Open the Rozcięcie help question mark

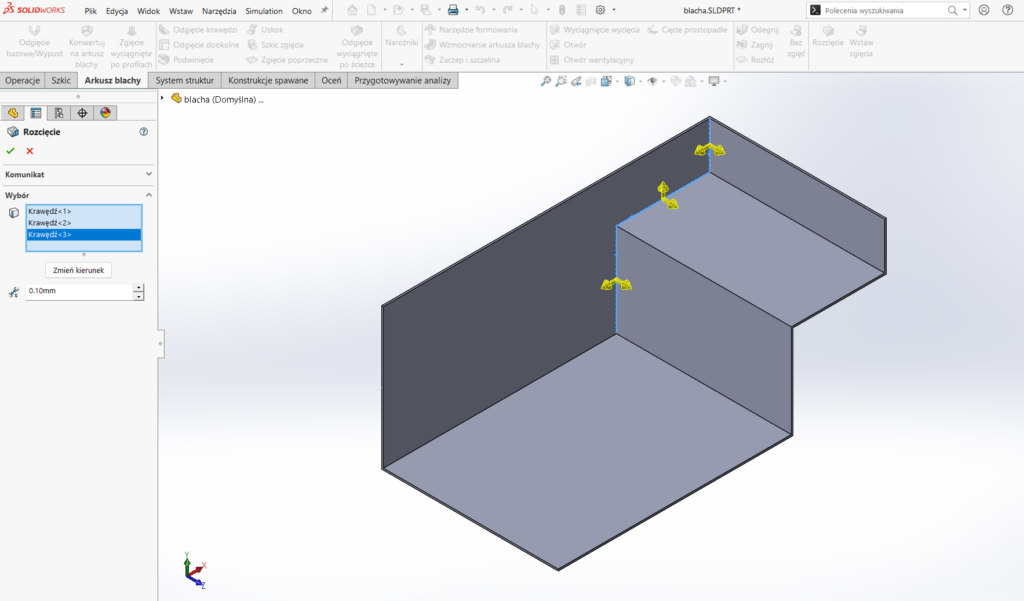[x=144, y=132]
